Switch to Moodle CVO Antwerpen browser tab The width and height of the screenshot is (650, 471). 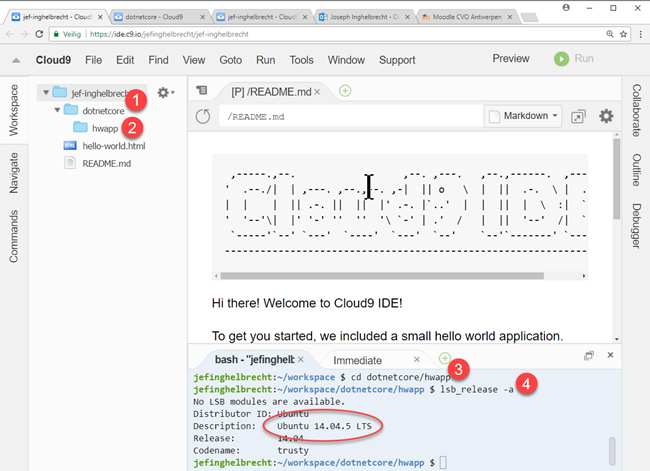coord(467,17)
